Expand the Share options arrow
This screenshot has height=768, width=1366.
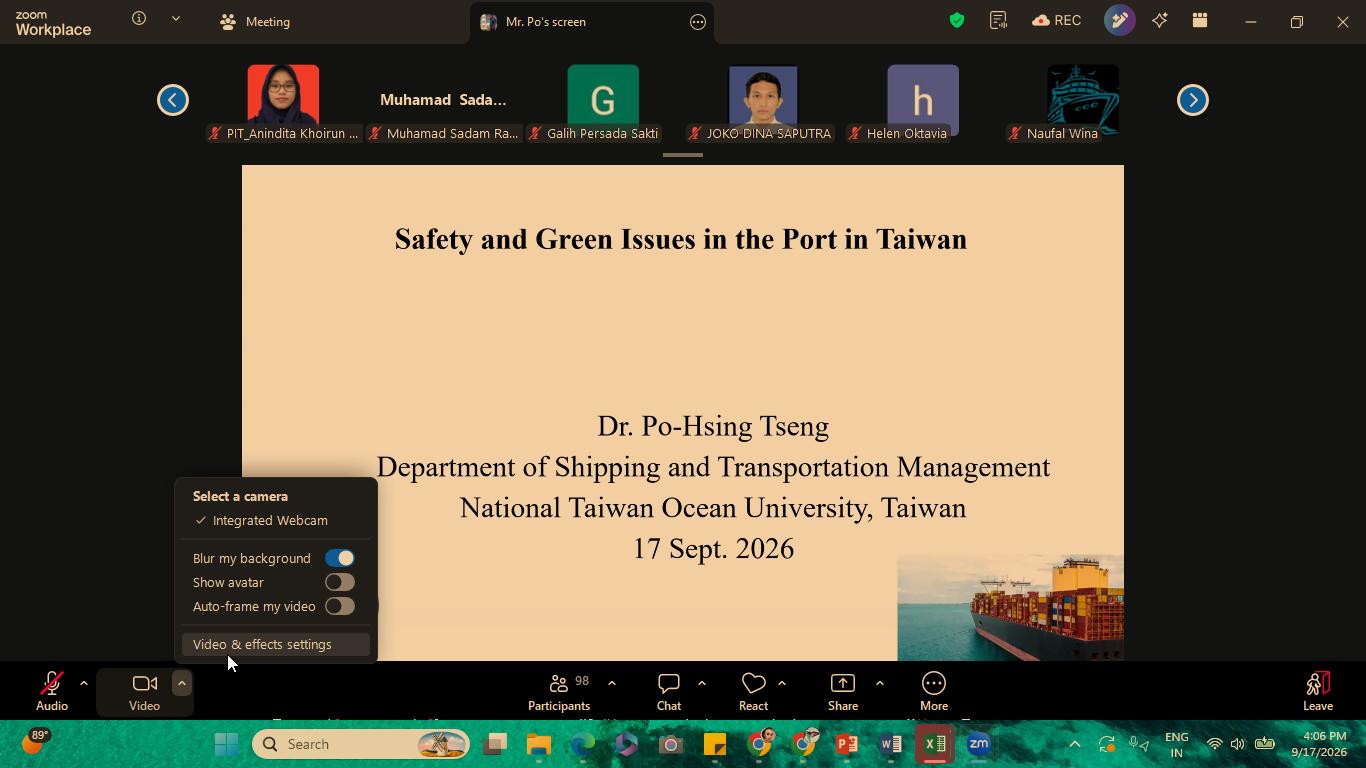tap(879, 684)
